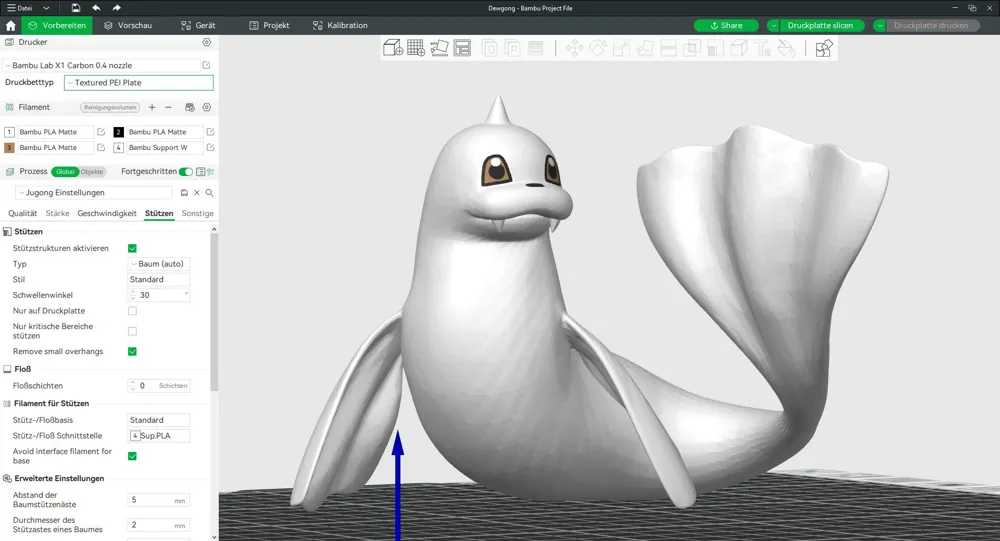
Task: Click the Home icon in top bar
Action: [x=10, y=26]
